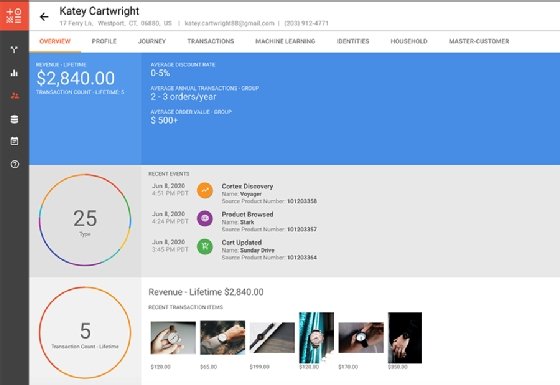The image size is (560, 385).
Task: Click the Cortex Discovery event title
Action: [247, 186]
